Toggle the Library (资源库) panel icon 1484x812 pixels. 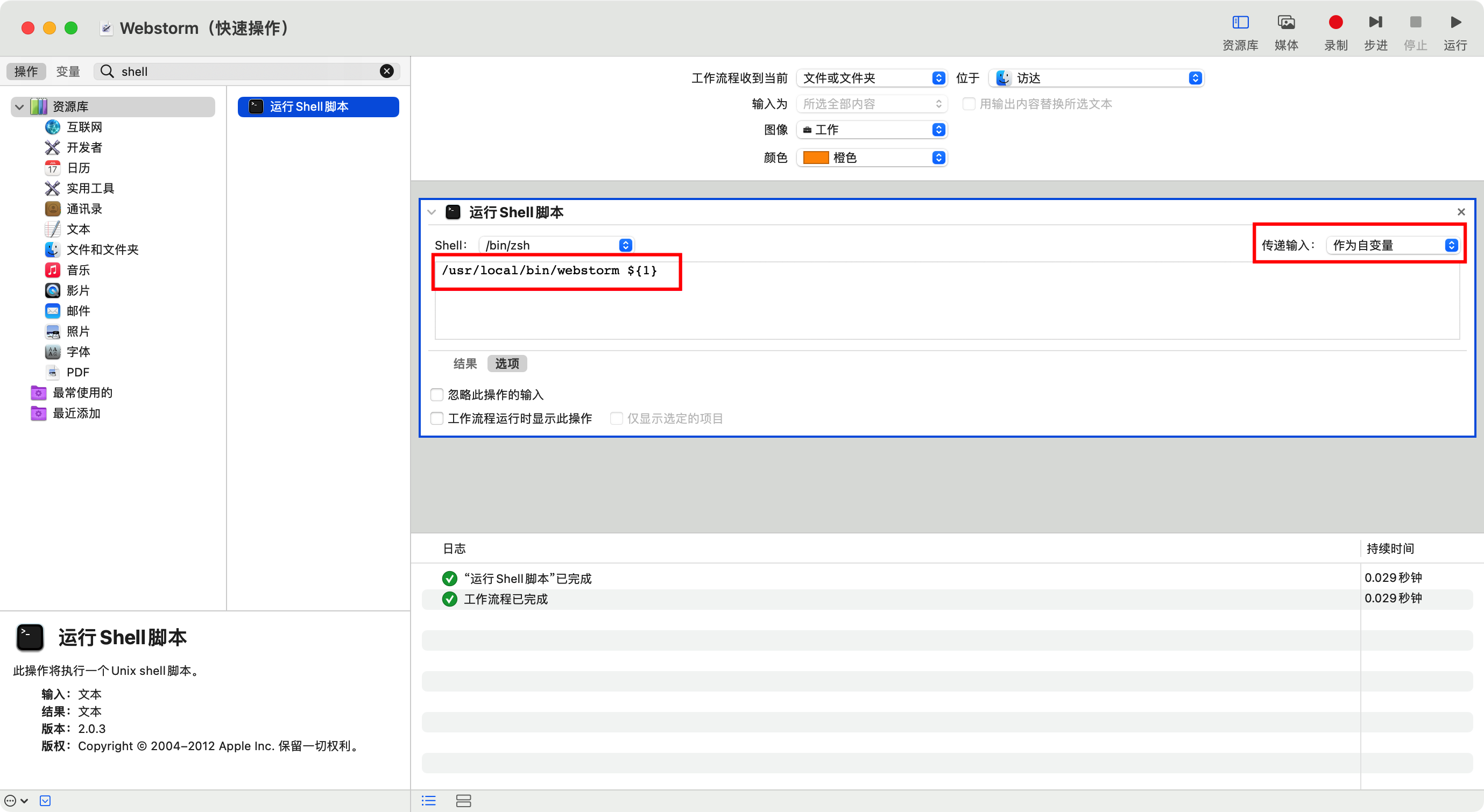1240,23
